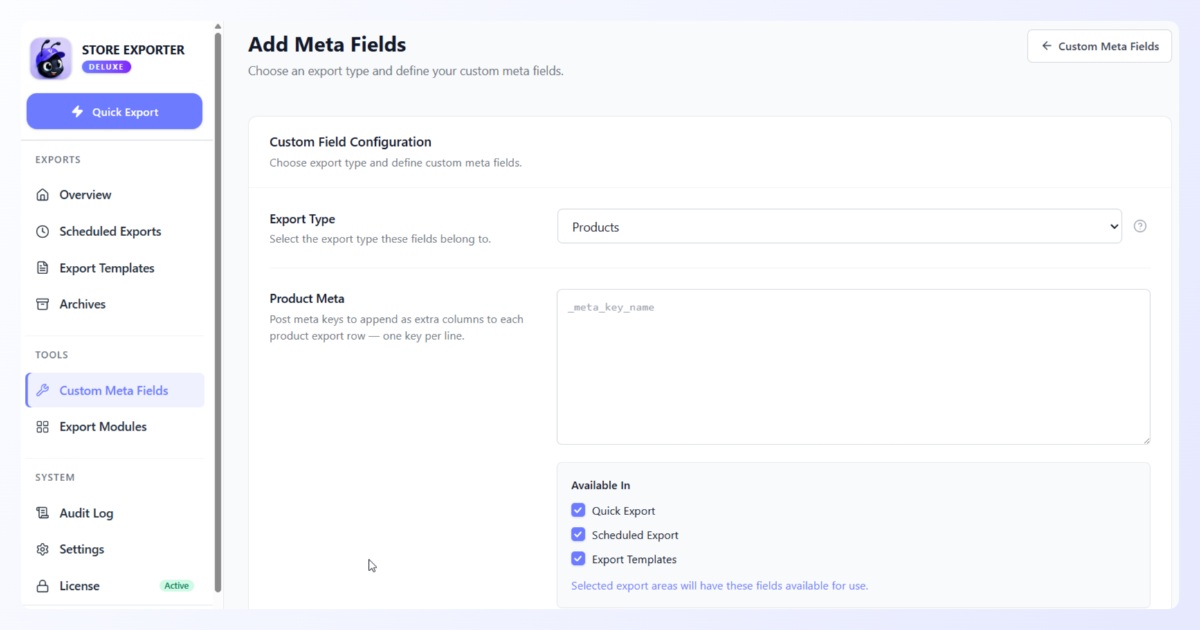Click the Scheduled Exports clock icon

click(42, 231)
